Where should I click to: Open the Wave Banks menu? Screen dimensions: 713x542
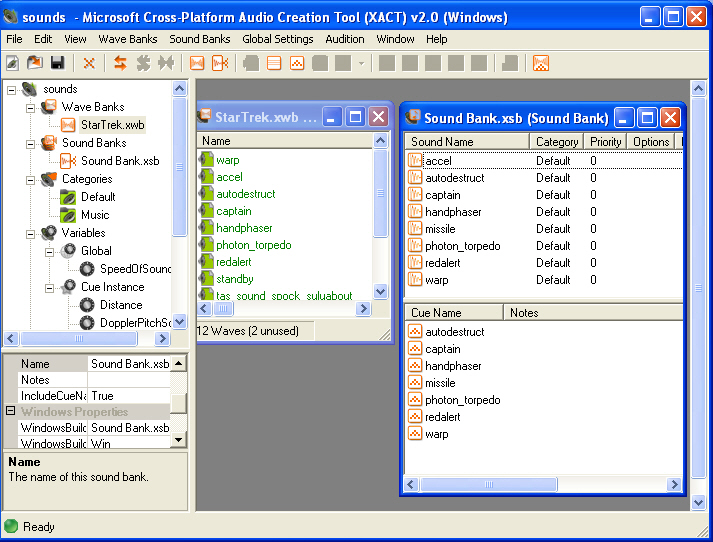128,39
